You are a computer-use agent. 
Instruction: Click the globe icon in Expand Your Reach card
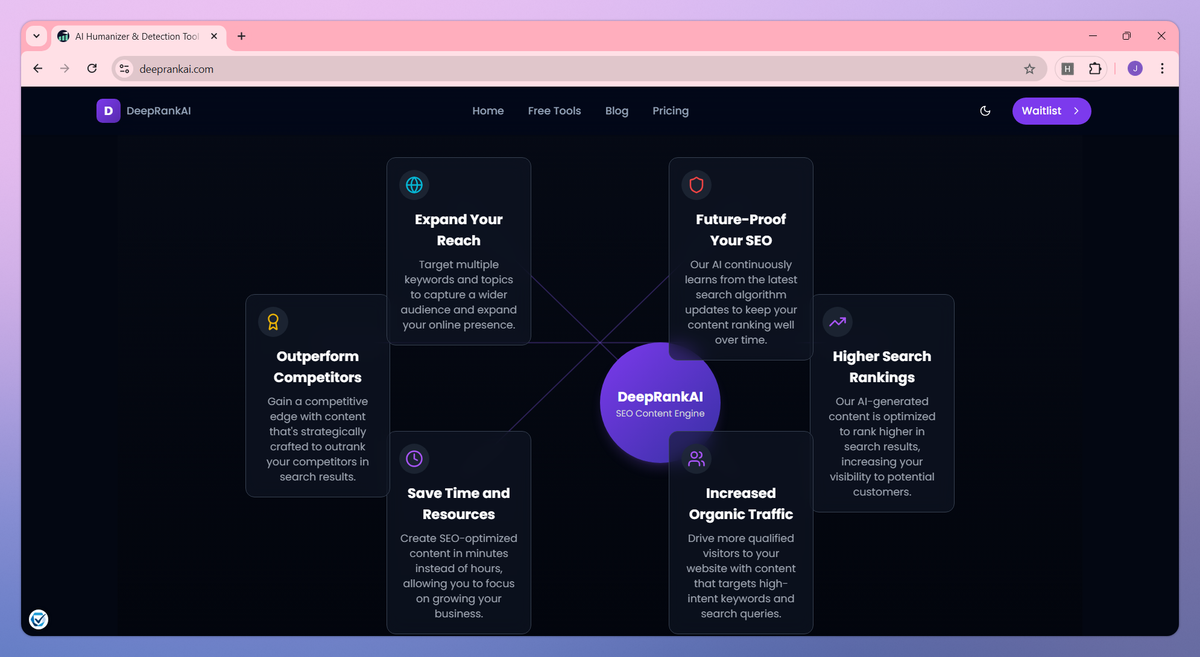[414, 185]
